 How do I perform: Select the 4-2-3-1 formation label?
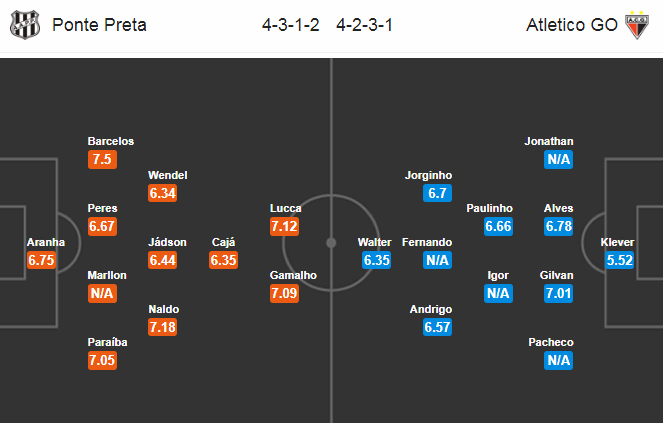[x=364, y=25]
